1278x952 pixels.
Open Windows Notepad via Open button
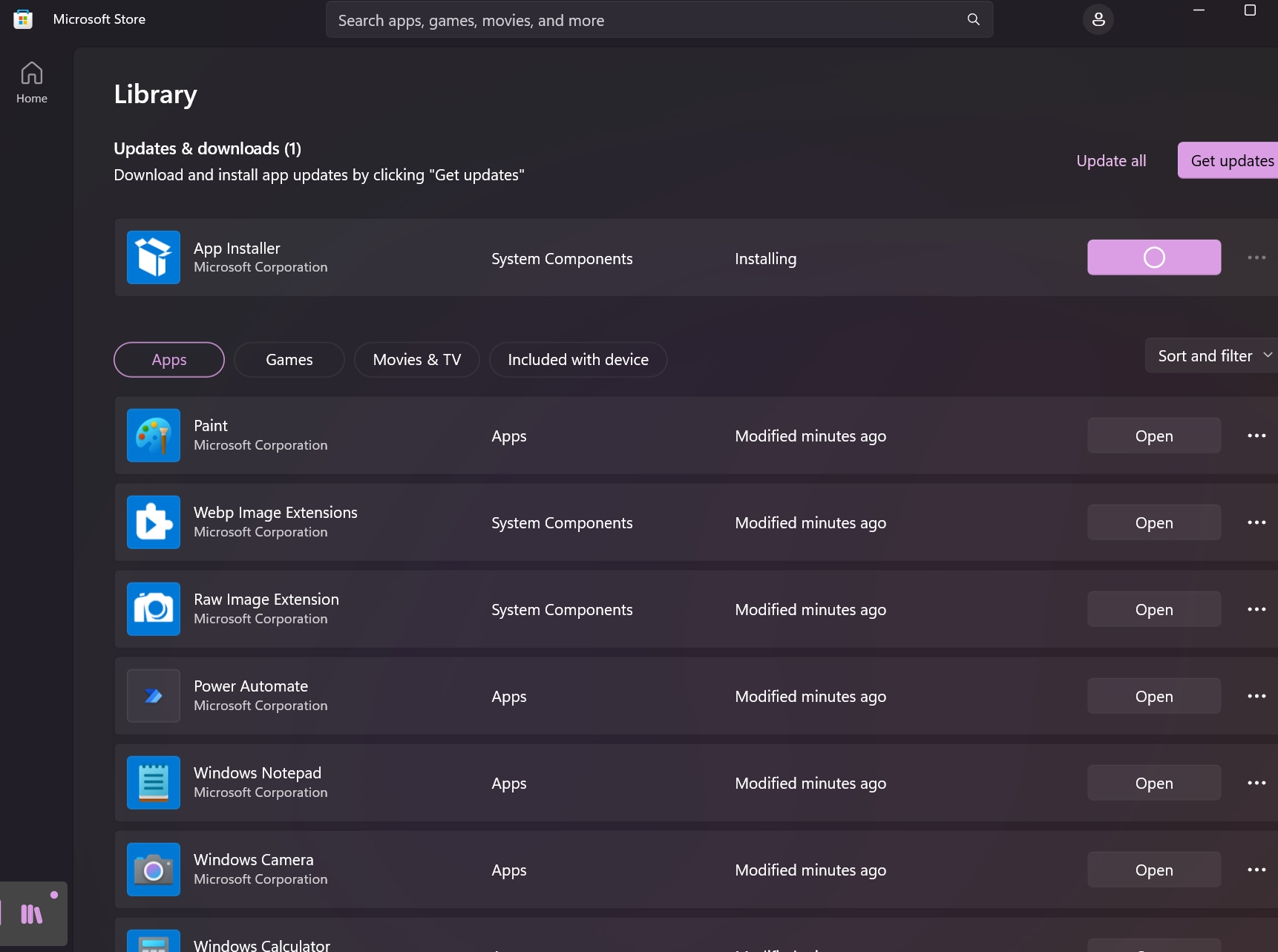(x=1154, y=783)
